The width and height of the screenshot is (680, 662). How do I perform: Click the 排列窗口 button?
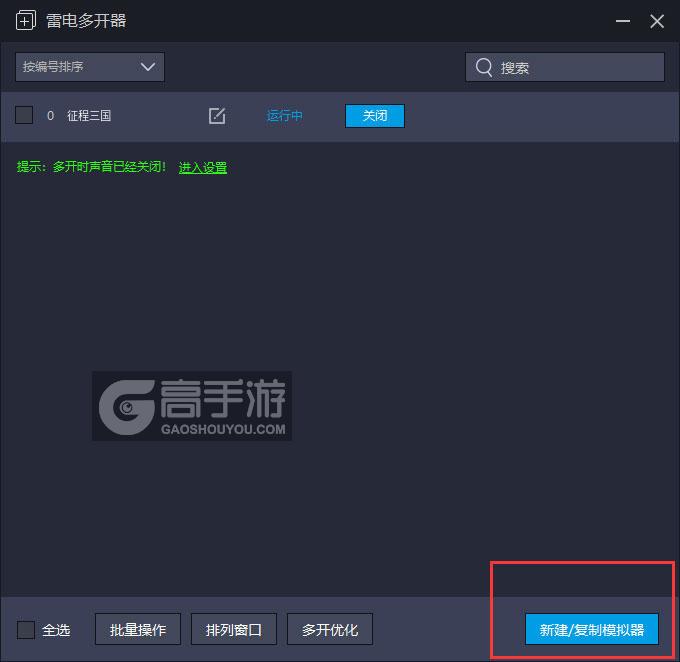click(234, 629)
